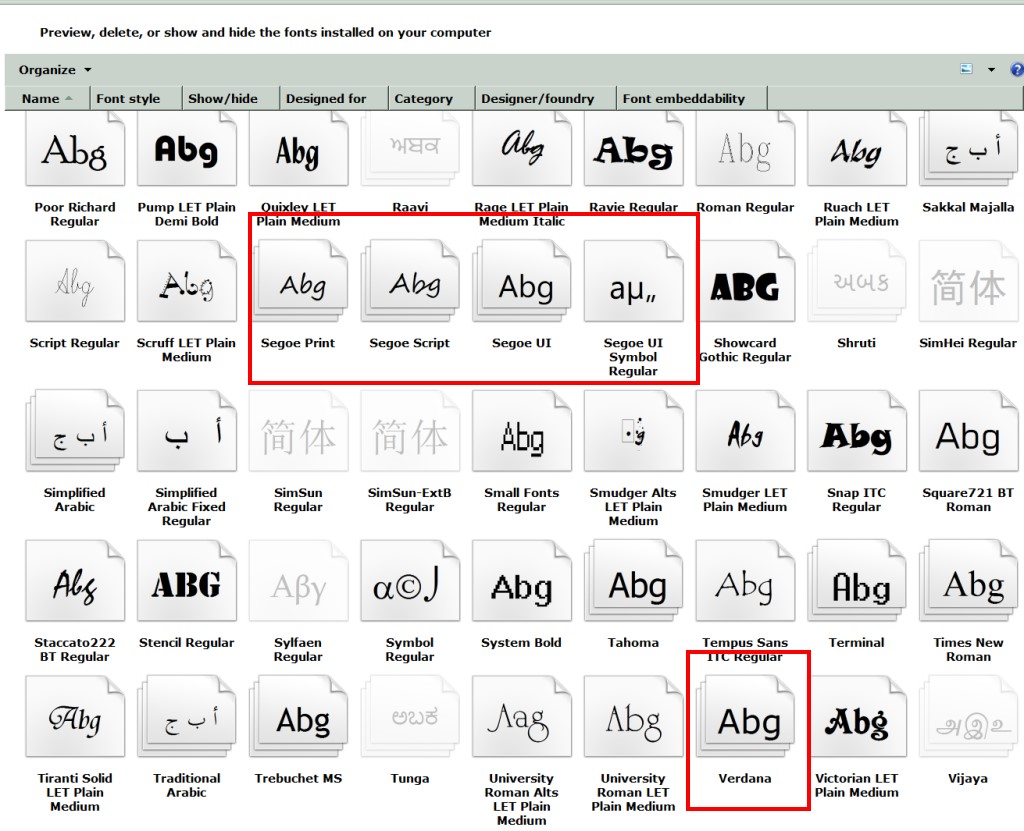Screen dimensions: 1024x831
Task: Select the Traditional Arabic font family
Action: [x=187, y=717]
